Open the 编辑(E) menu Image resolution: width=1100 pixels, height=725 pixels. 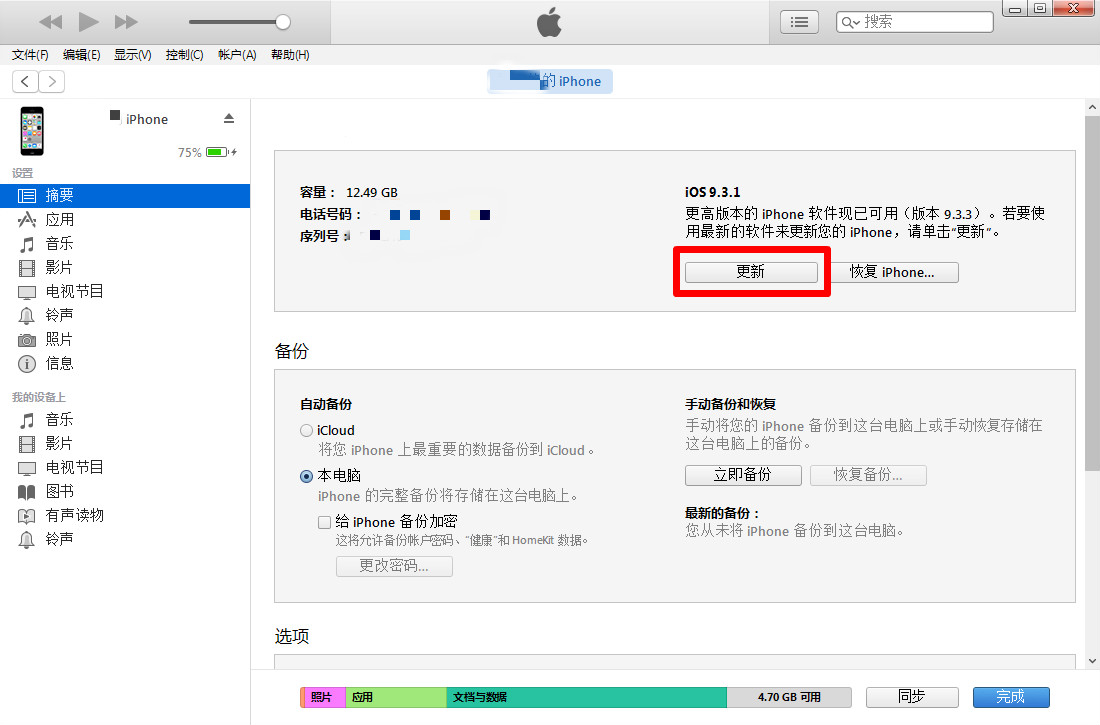(x=81, y=55)
